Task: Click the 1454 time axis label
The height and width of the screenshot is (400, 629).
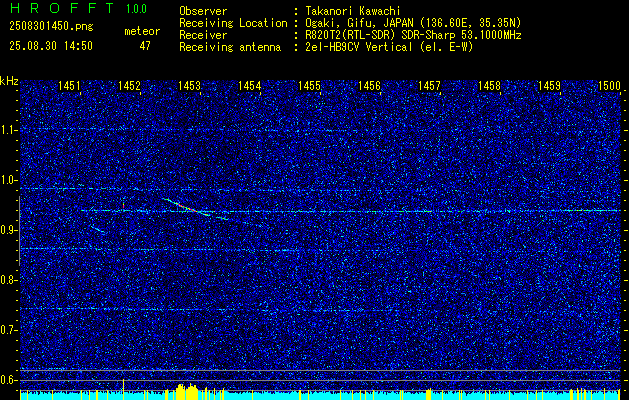Action: pyautogui.click(x=250, y=85)
